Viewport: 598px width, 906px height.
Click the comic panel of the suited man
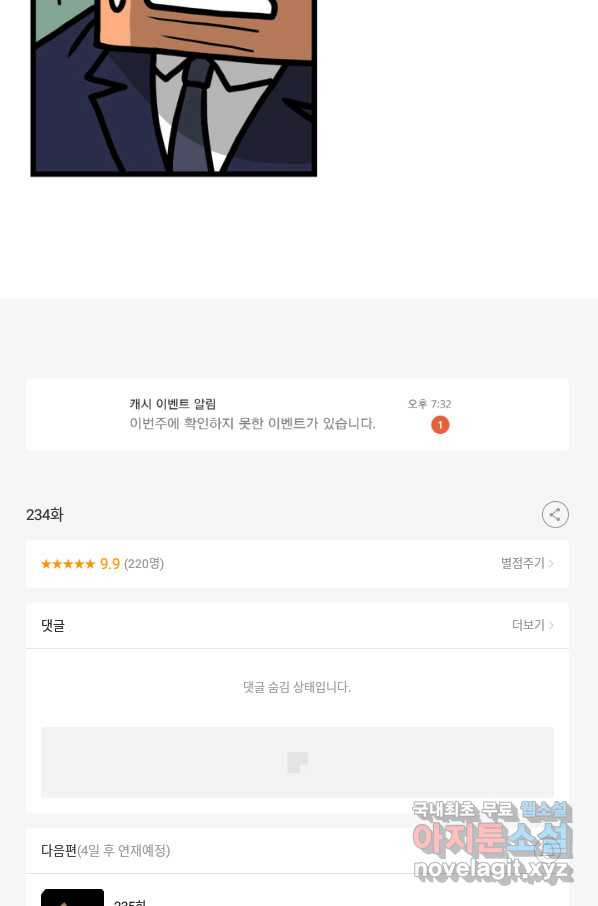click(x=174, y=88)
